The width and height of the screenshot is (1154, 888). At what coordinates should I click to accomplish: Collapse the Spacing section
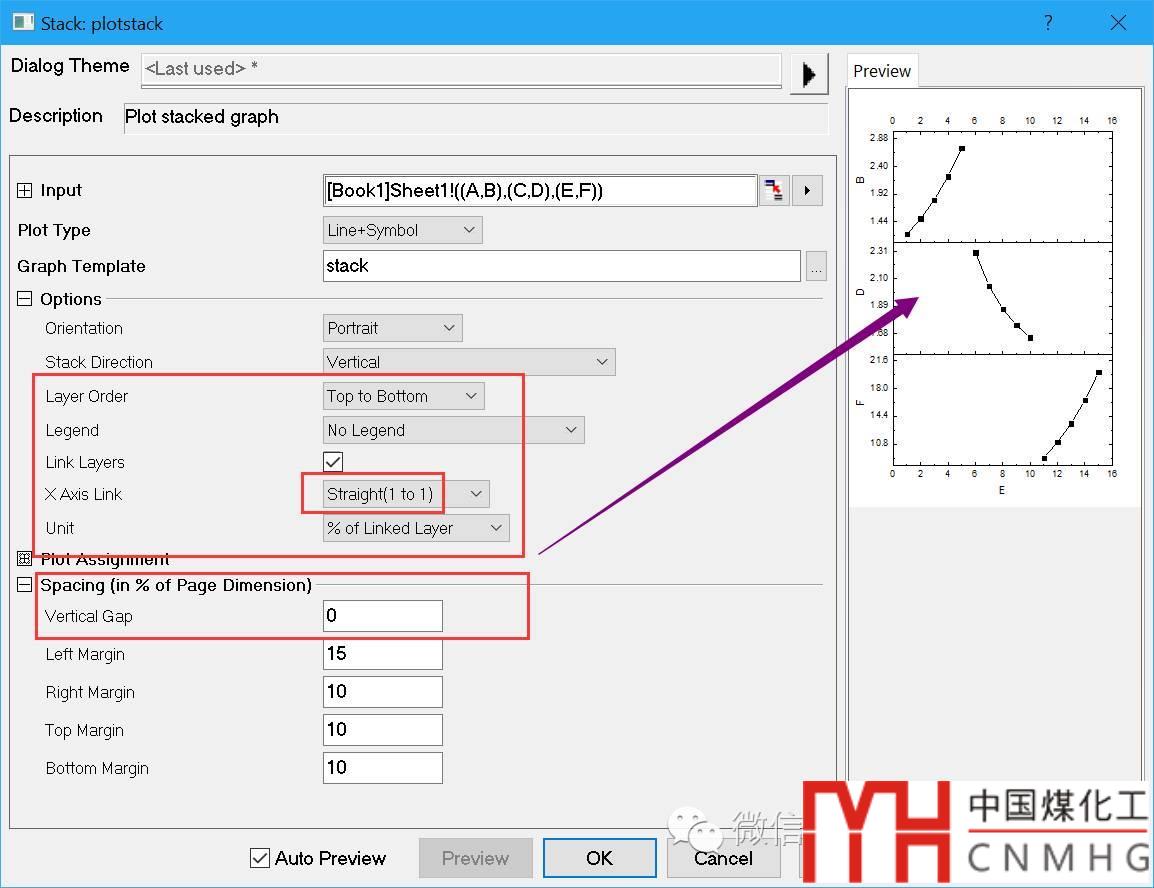click(24, 585)
